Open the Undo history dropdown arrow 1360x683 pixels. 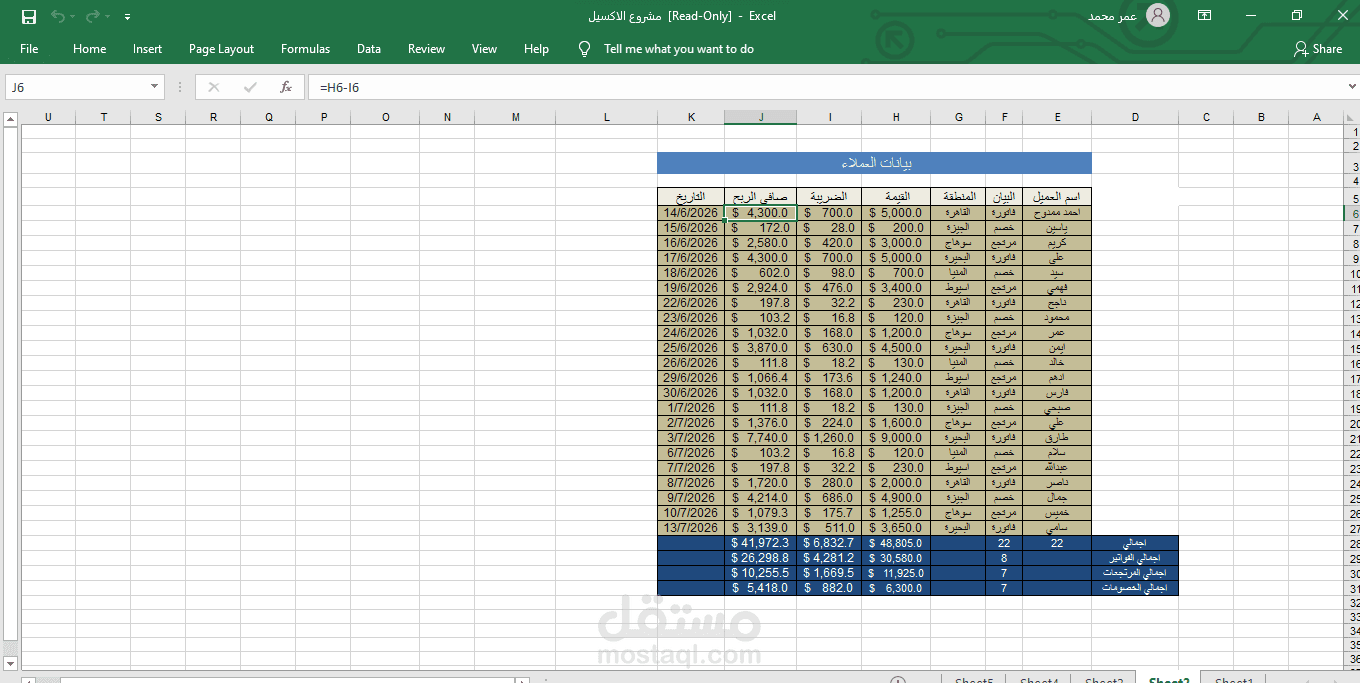click(x=72, y=17)
